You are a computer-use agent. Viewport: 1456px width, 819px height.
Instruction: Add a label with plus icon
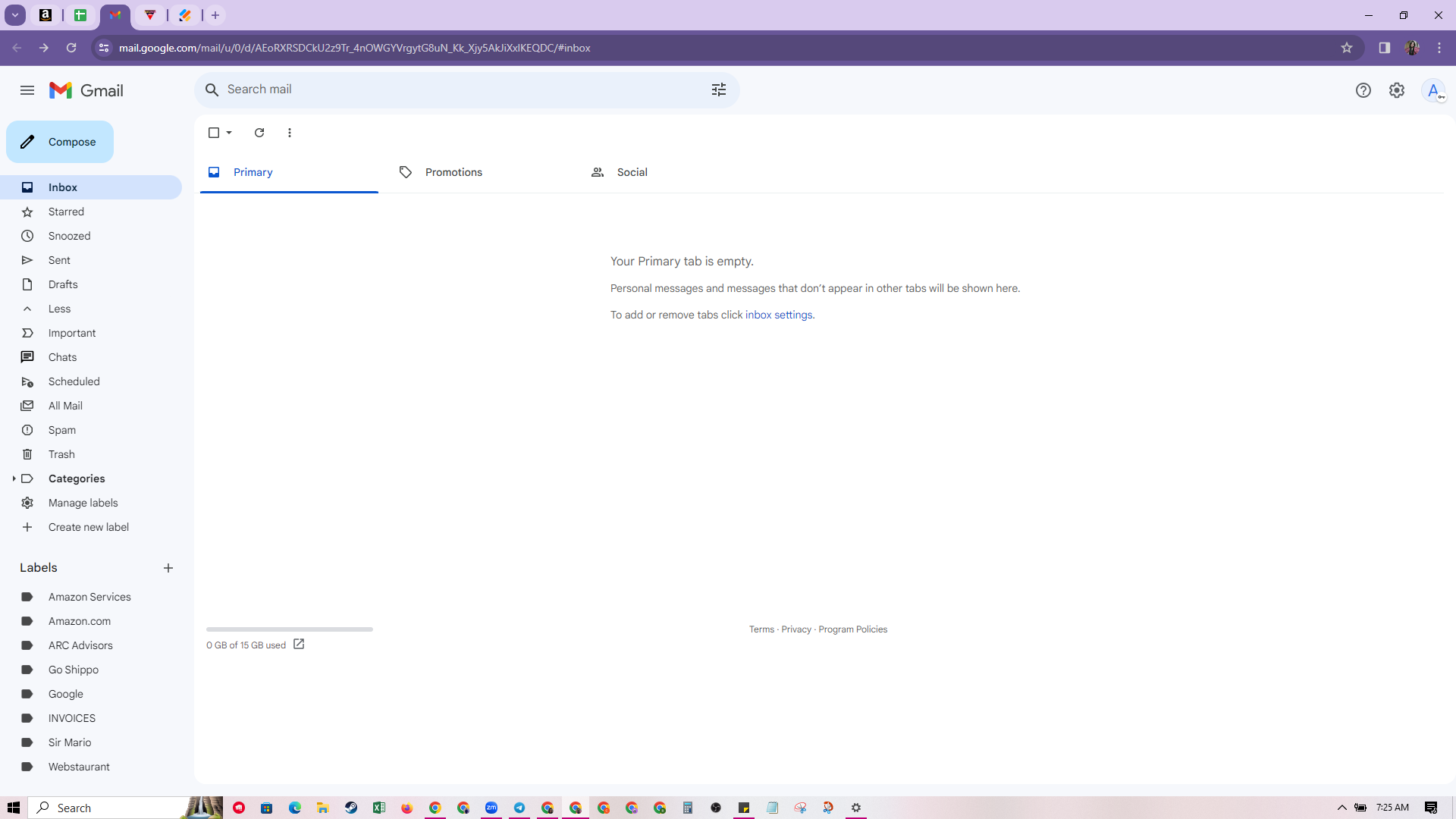coord(168,568)
